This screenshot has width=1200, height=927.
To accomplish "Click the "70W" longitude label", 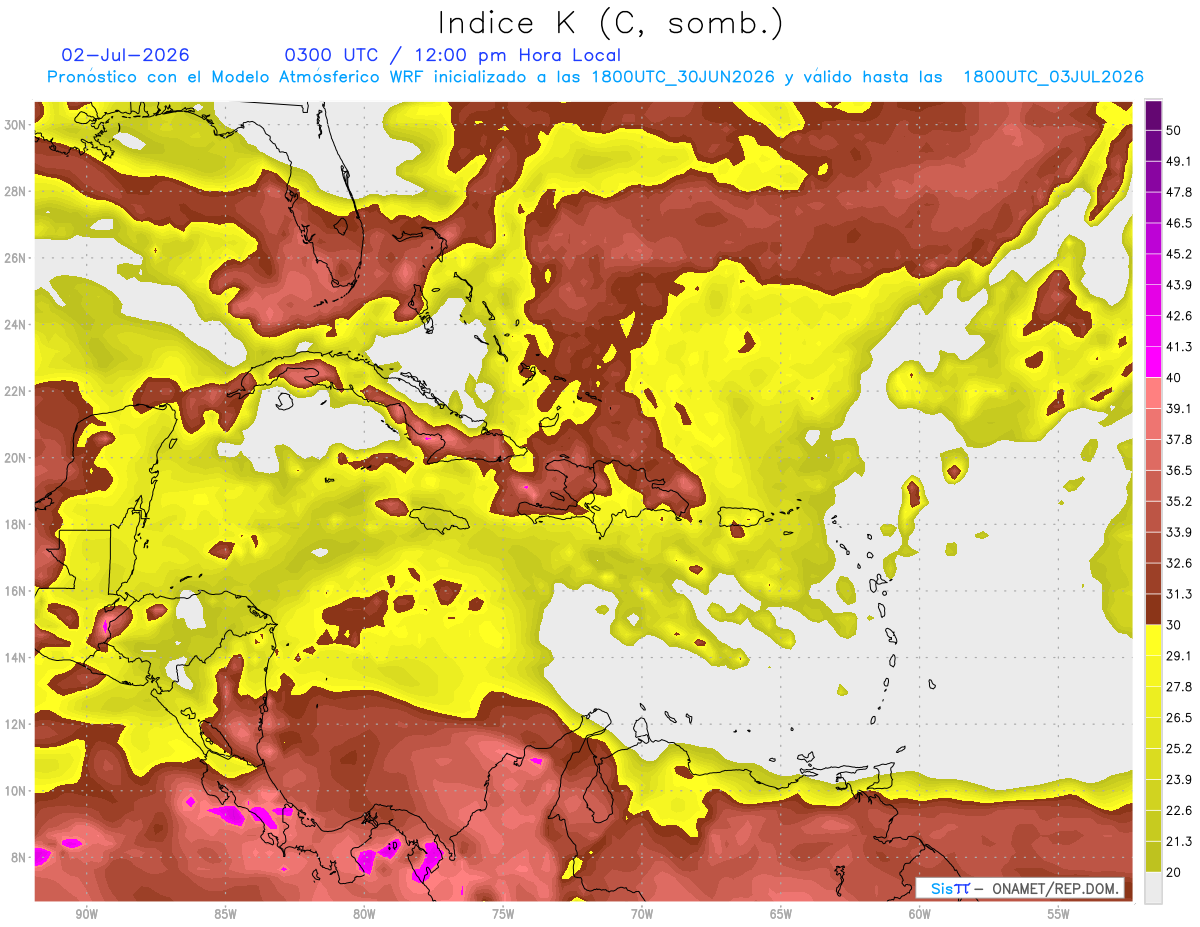I will click(642, 914).
